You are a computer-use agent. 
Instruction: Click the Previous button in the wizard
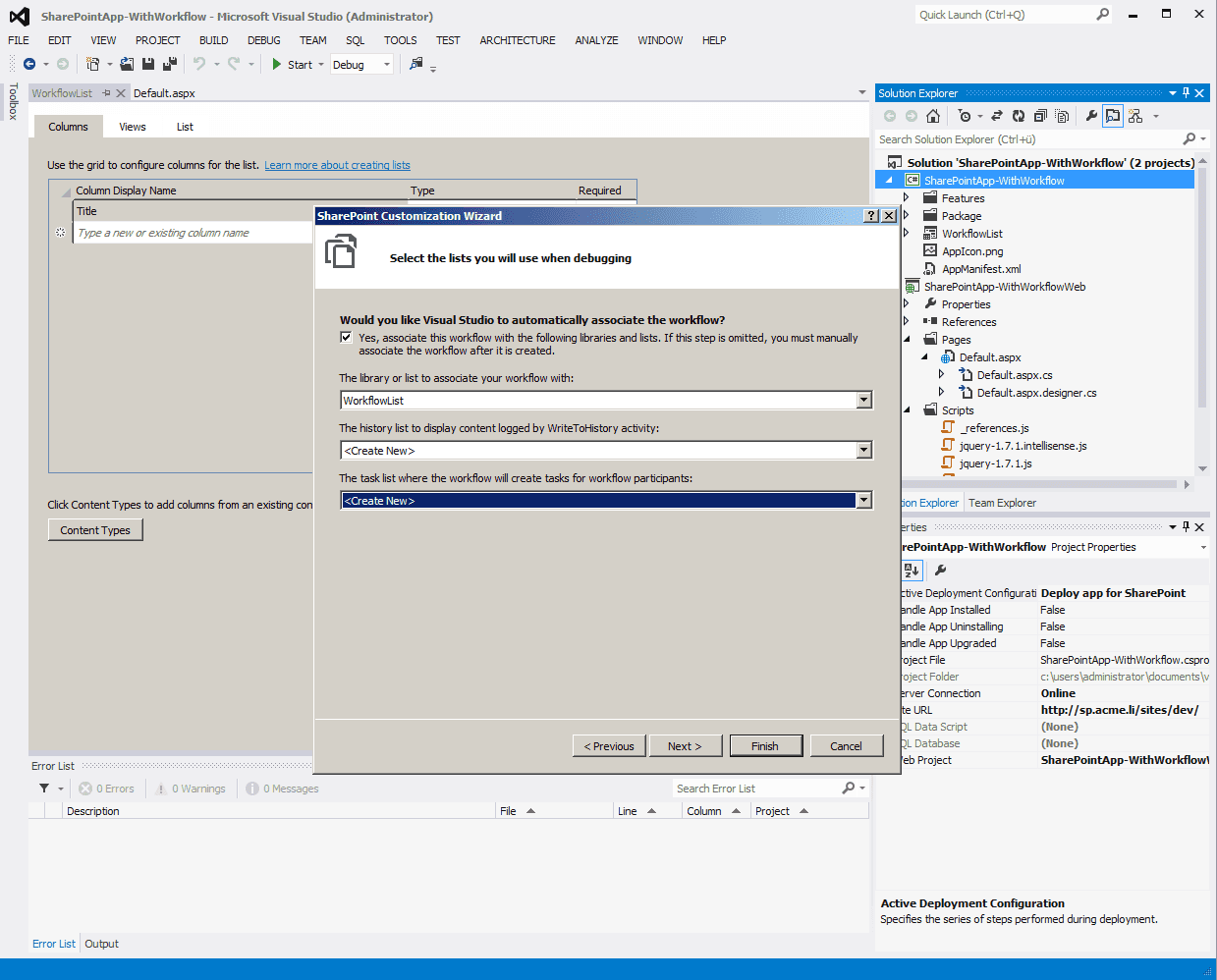(x=609, y=746)
